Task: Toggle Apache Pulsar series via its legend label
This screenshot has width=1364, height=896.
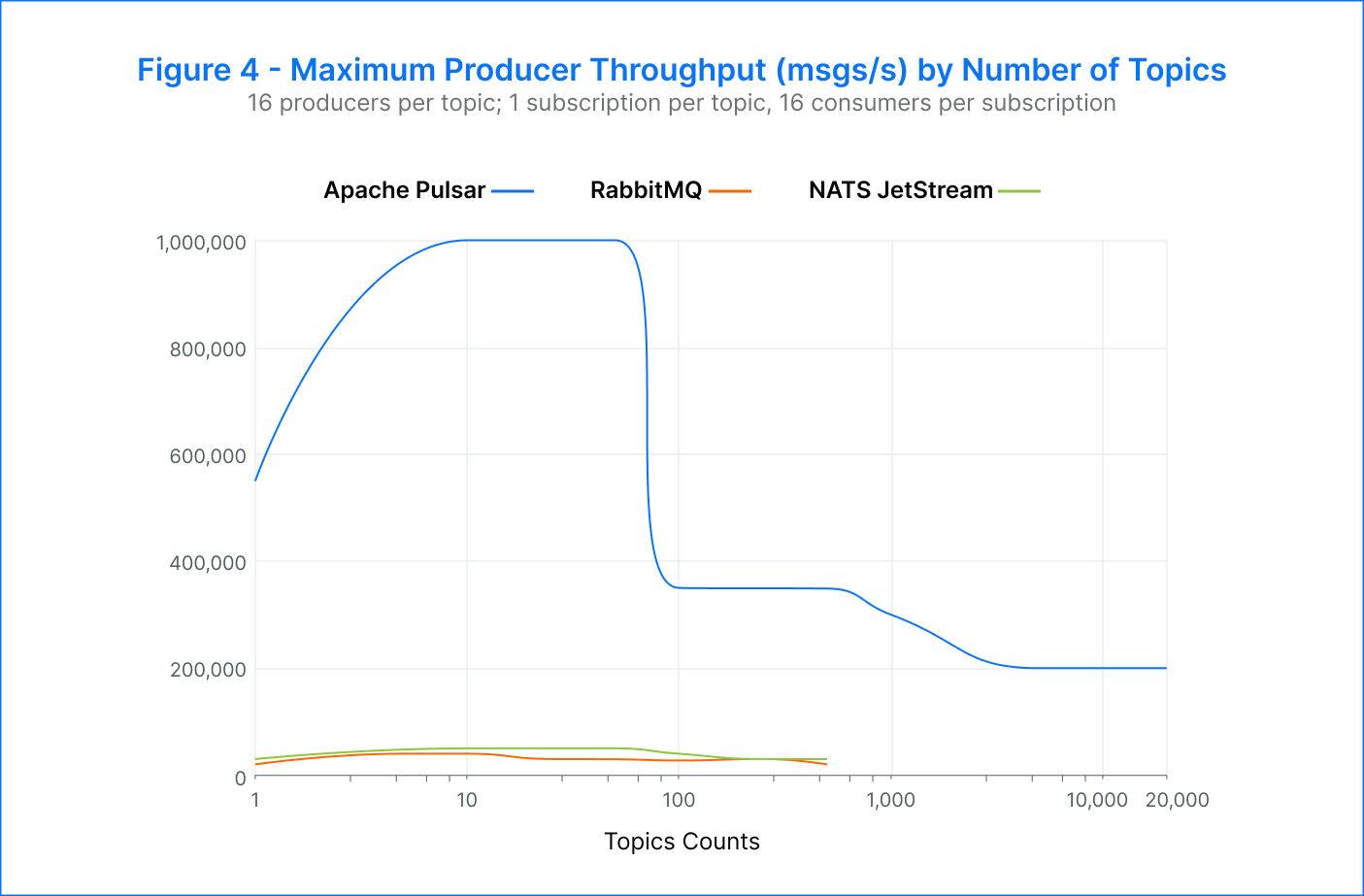Action: point(405,190)
